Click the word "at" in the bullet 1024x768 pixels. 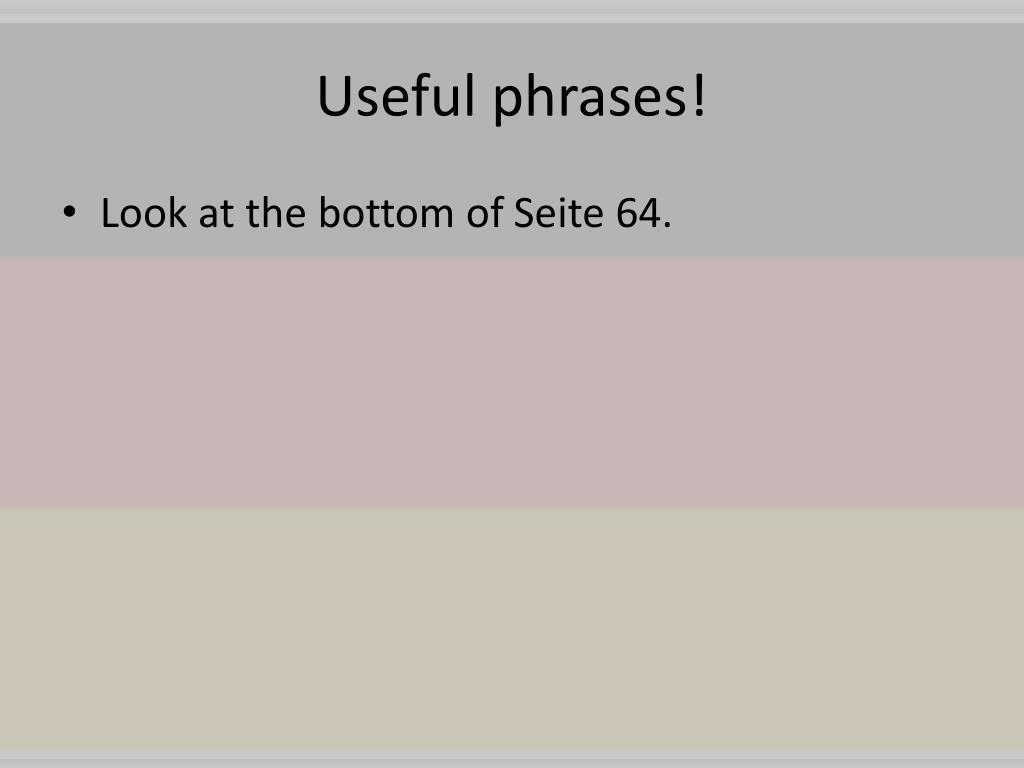click(x=216, y=214)
